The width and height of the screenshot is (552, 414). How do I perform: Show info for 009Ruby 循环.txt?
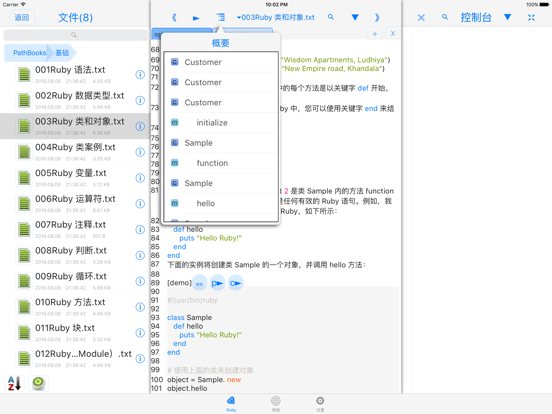(140, 281)
